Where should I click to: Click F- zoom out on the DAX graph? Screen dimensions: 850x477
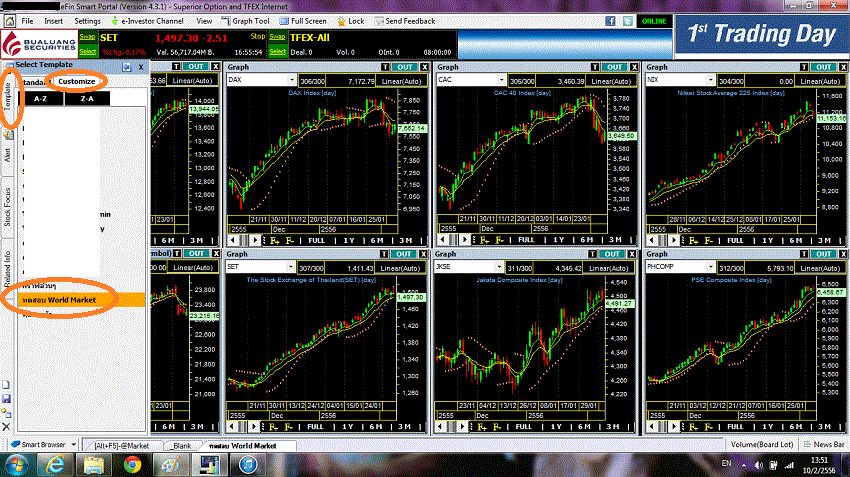tap(290, 240)
